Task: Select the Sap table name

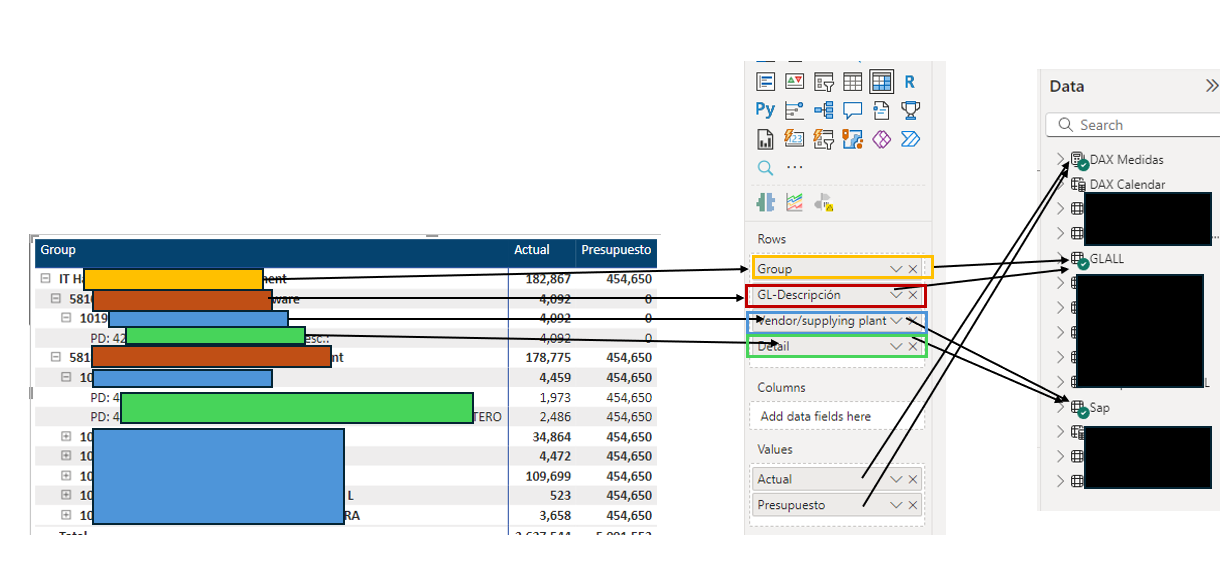Action: pos(1099,408)
